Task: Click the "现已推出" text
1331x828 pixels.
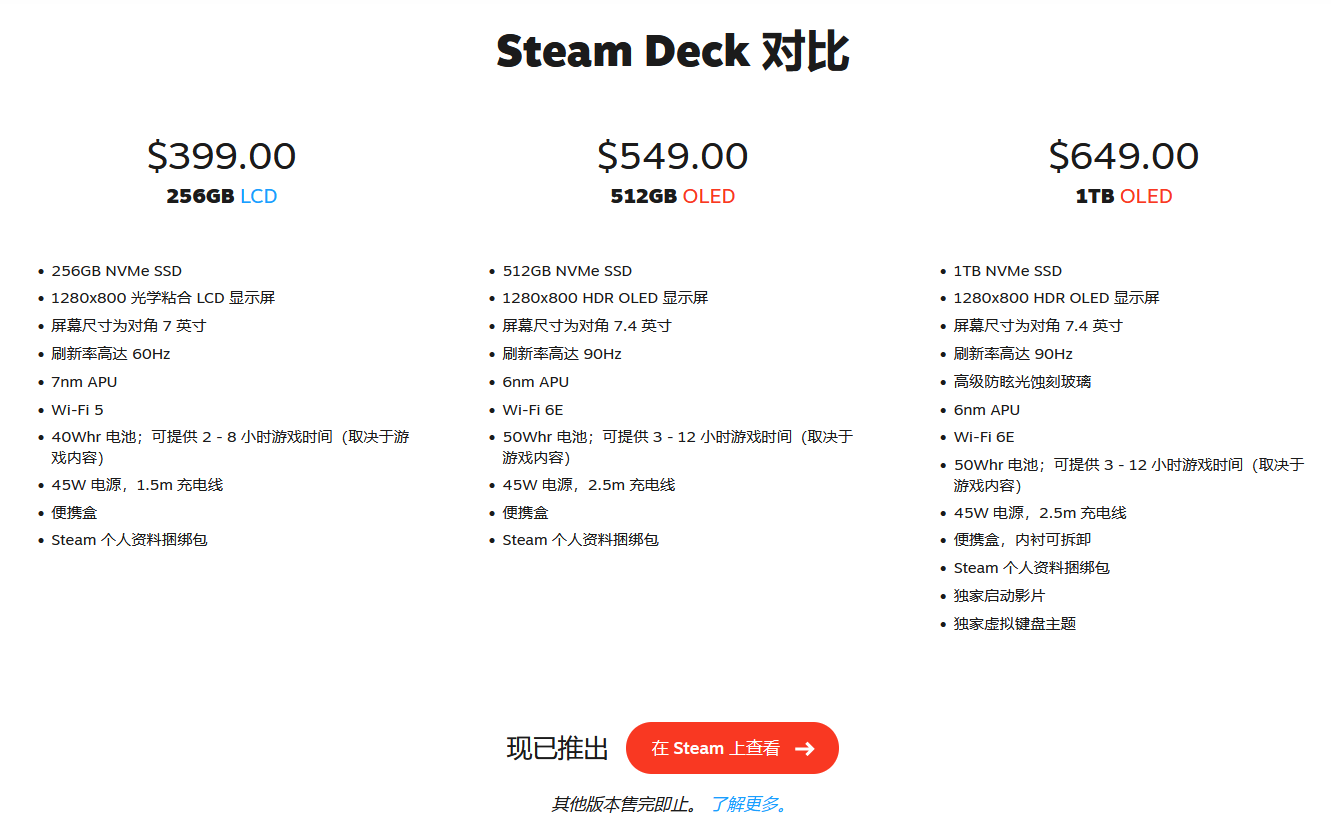Action: [557, 748]
